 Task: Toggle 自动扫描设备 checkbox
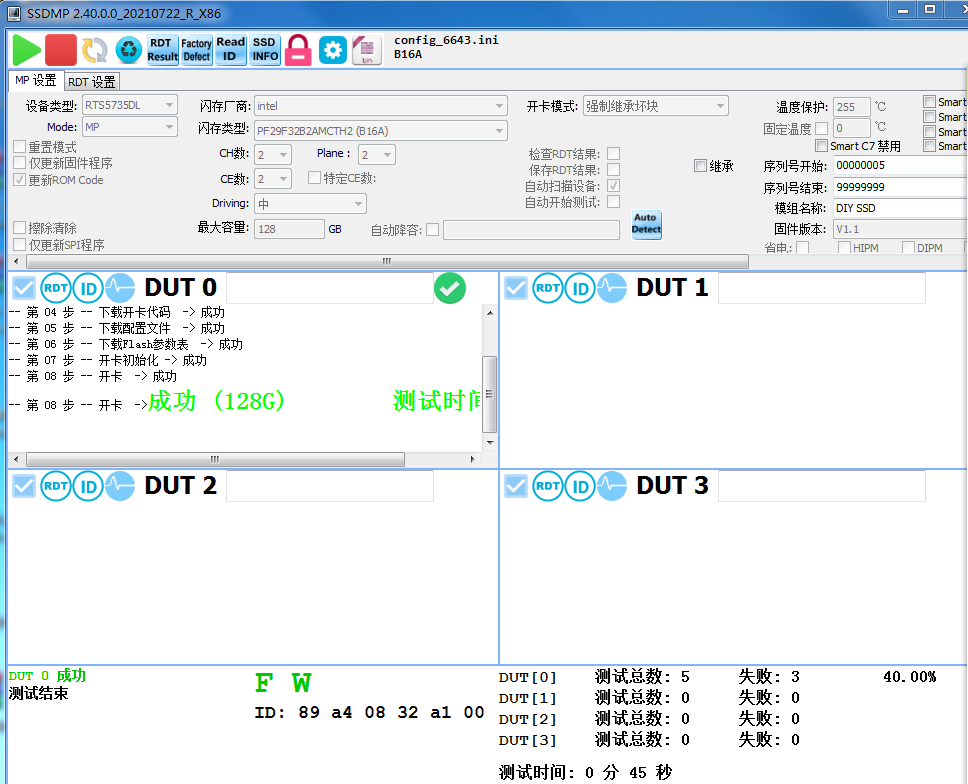click(614, 186)
